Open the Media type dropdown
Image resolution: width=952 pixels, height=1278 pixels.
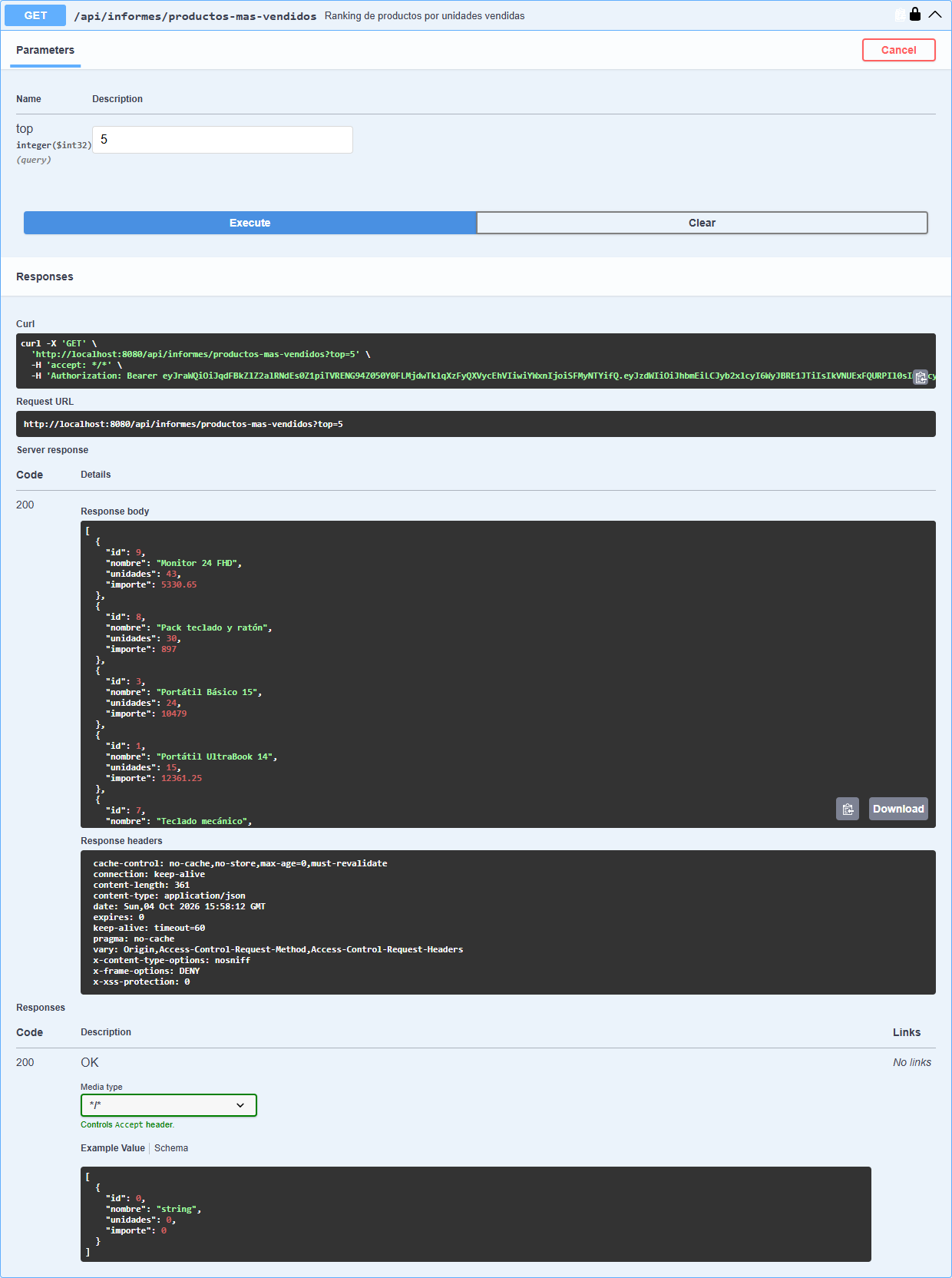[169, 1105]
